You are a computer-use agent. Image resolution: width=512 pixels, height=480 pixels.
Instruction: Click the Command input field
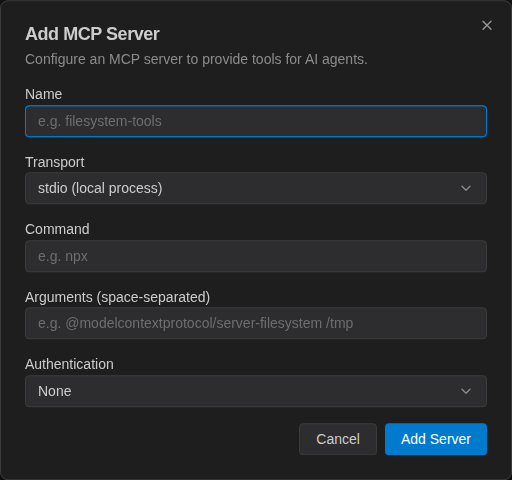click(x=256, y=256)
